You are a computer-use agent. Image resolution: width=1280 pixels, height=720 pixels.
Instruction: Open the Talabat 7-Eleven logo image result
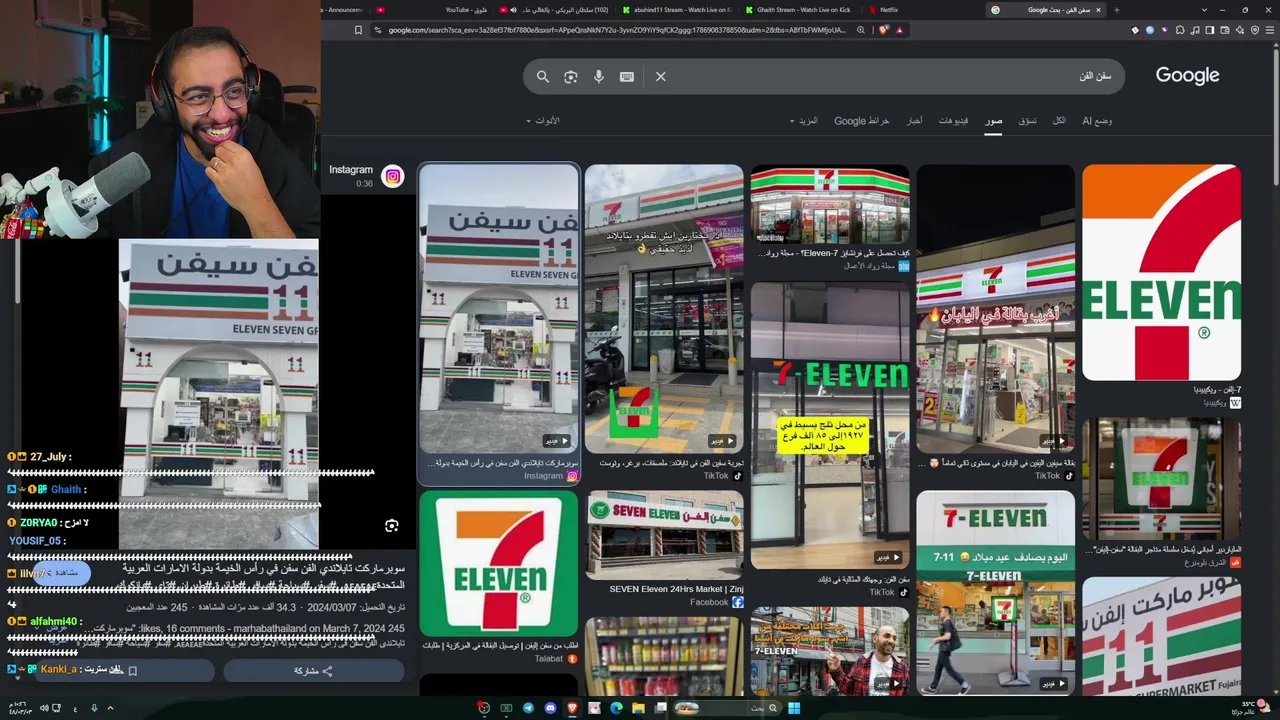click(498, 563)
